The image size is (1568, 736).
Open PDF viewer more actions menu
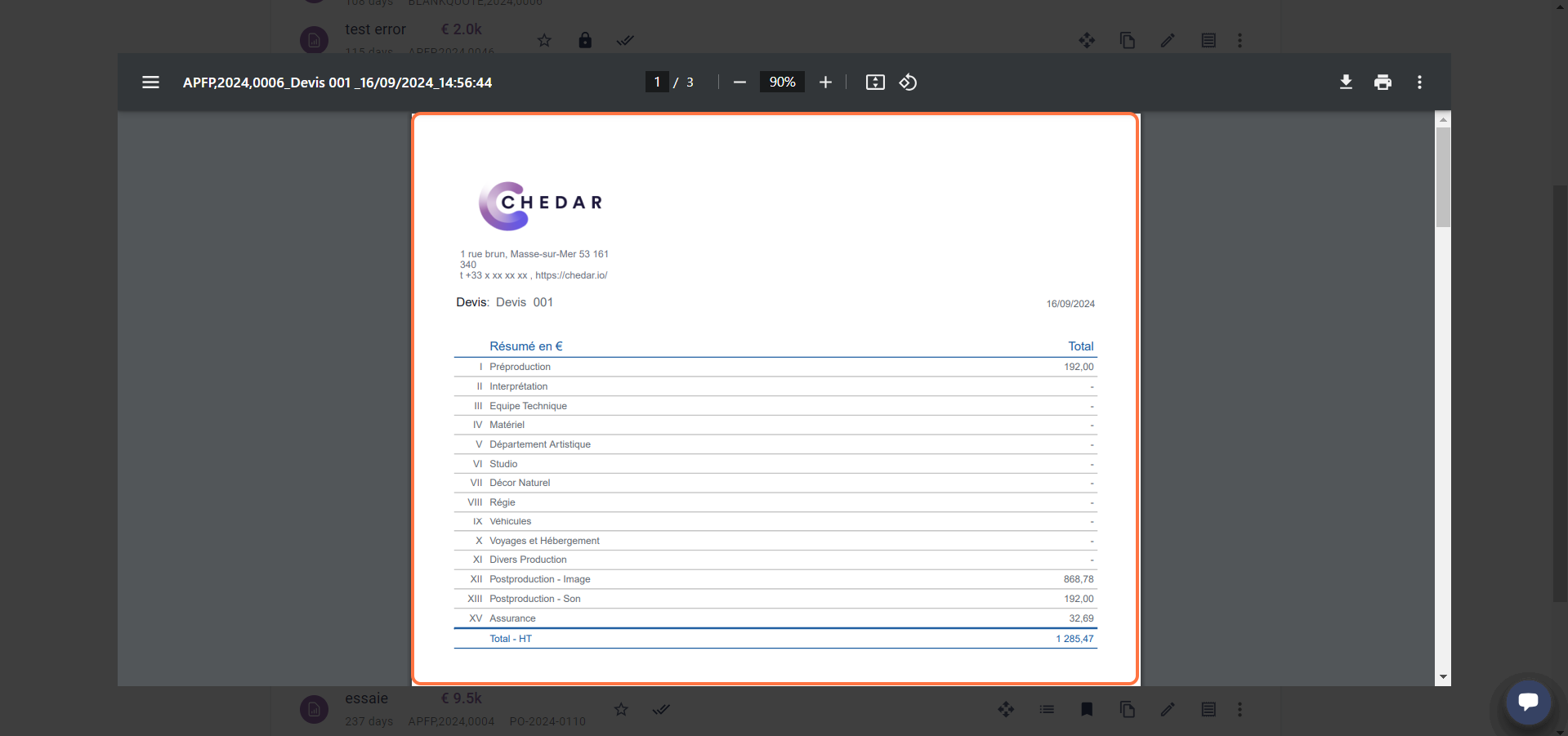[1419, 83]
